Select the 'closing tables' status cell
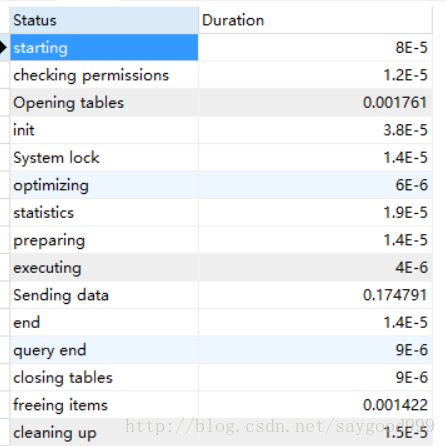The height and width of the screenshot is (446, 446). point(104,378)
